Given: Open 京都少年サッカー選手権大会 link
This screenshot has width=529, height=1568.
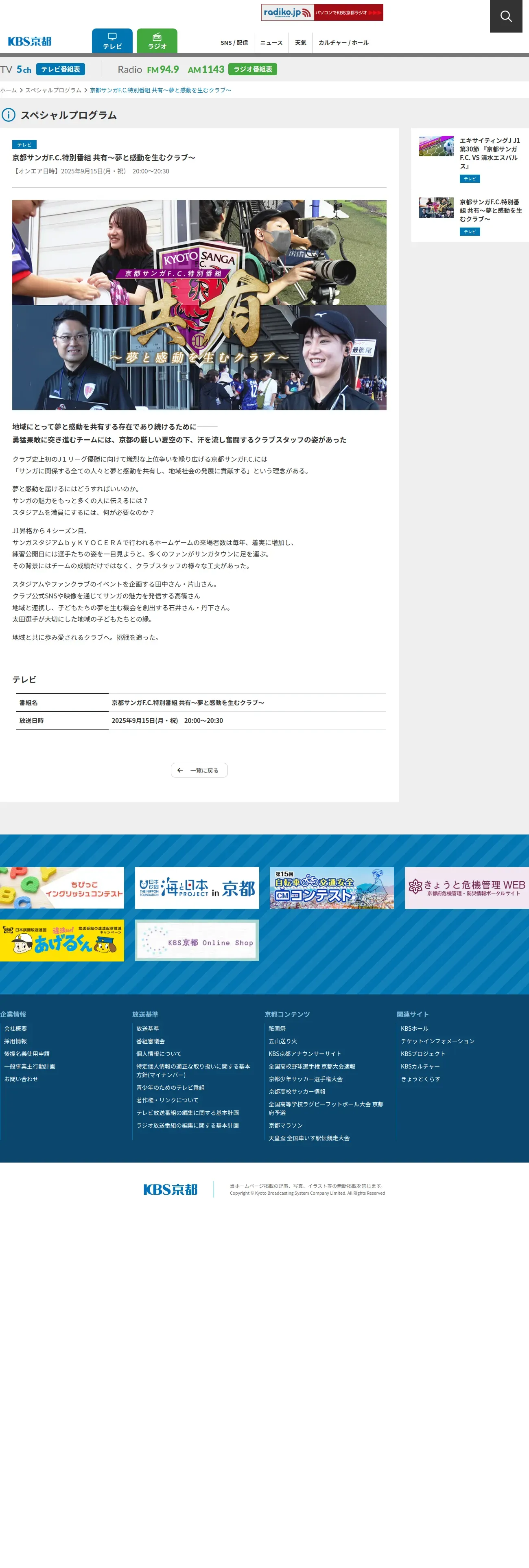Looking at the screenshot, I should tap(306, 1079).
